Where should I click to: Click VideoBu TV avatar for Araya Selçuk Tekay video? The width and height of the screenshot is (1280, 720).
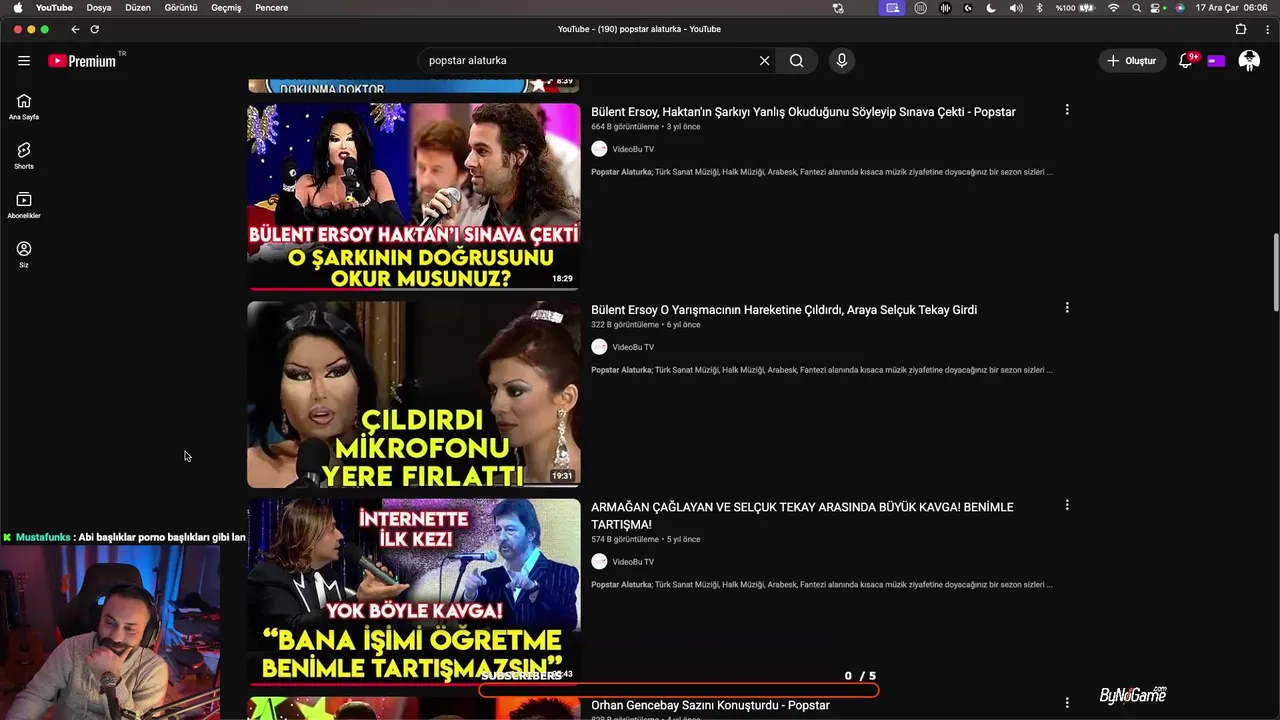pyautogui.click(x=599, y=347)
